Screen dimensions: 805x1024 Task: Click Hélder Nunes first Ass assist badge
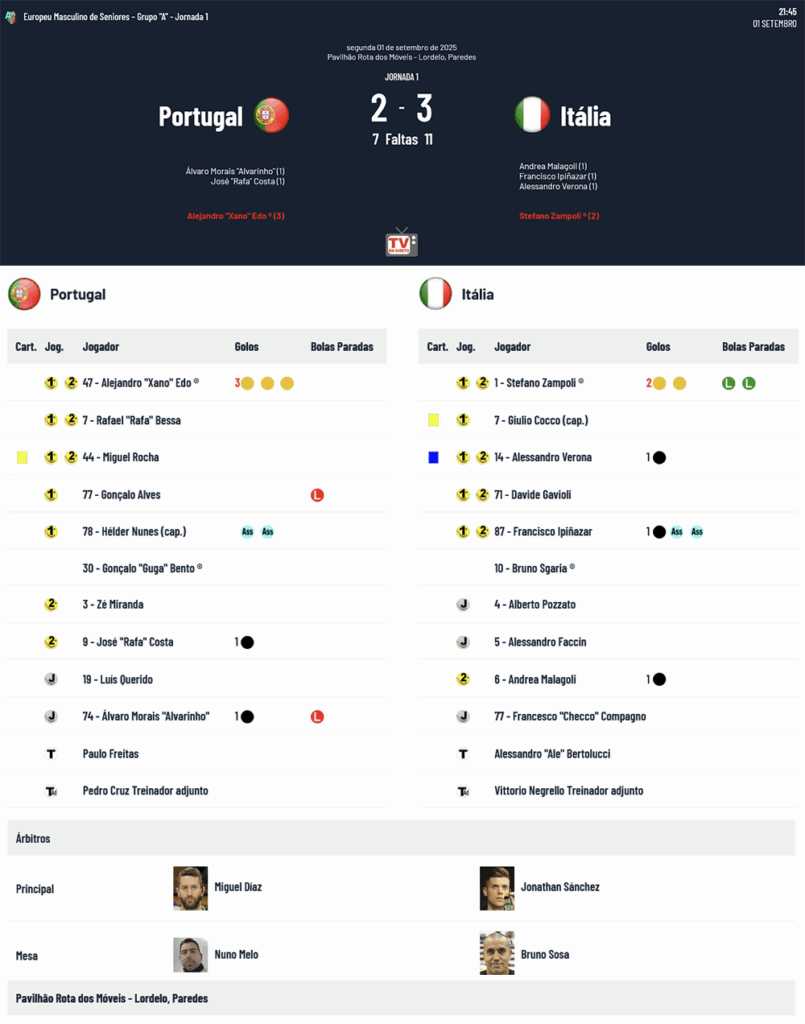tap(247, 532)
